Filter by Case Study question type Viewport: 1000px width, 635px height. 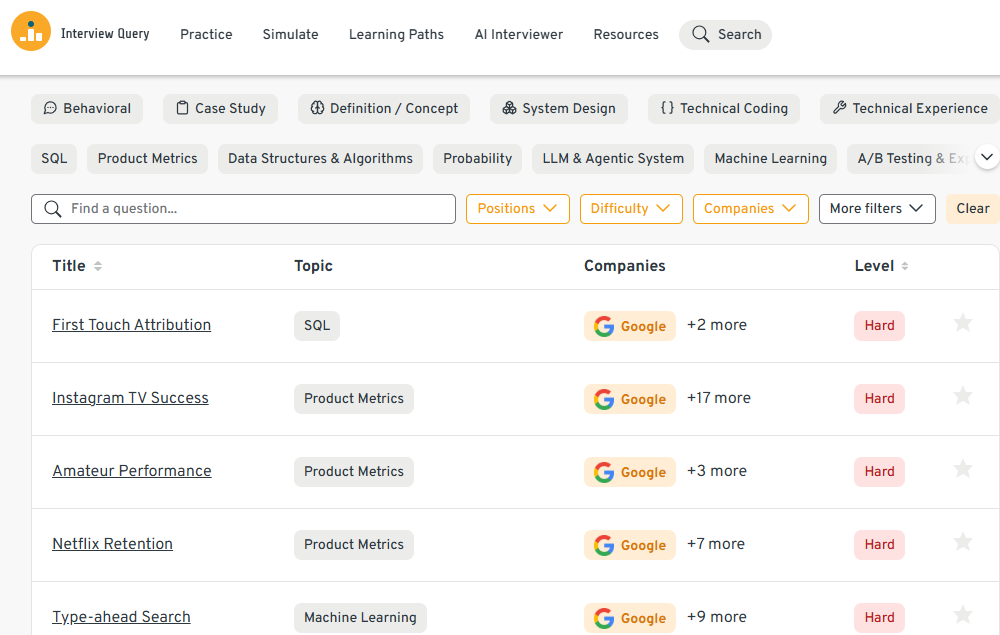point(220,109)
